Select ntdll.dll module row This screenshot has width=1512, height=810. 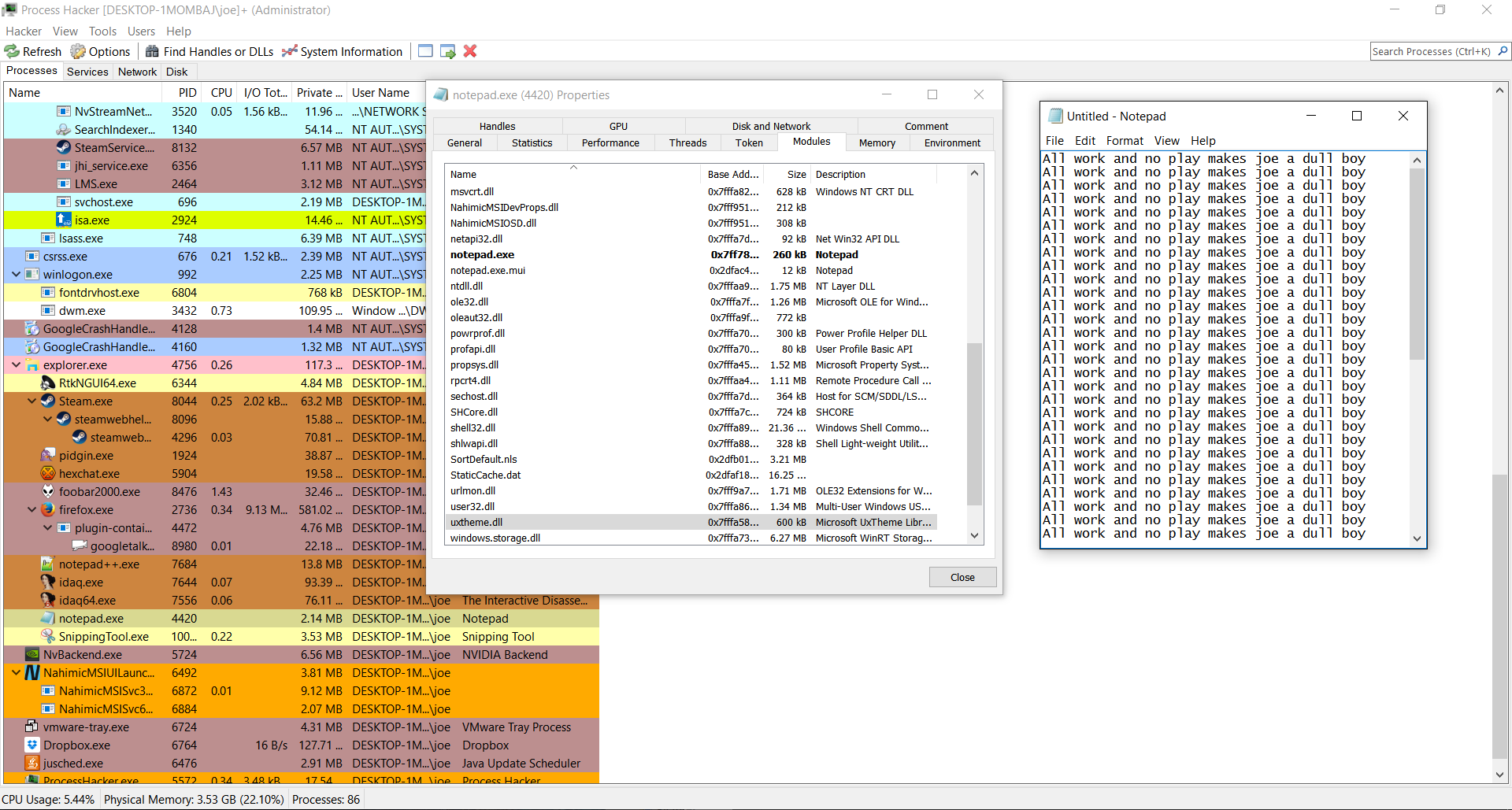tap(691, 286)
